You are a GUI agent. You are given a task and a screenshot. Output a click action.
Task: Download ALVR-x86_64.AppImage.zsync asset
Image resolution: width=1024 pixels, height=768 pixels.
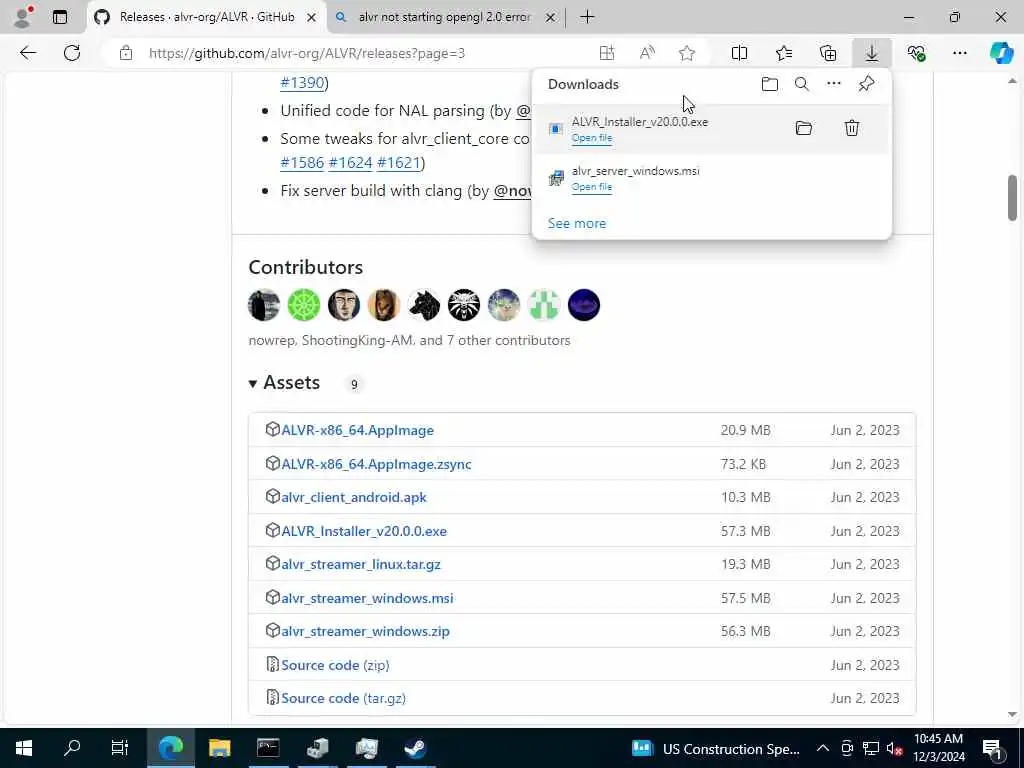pos(376,464)
